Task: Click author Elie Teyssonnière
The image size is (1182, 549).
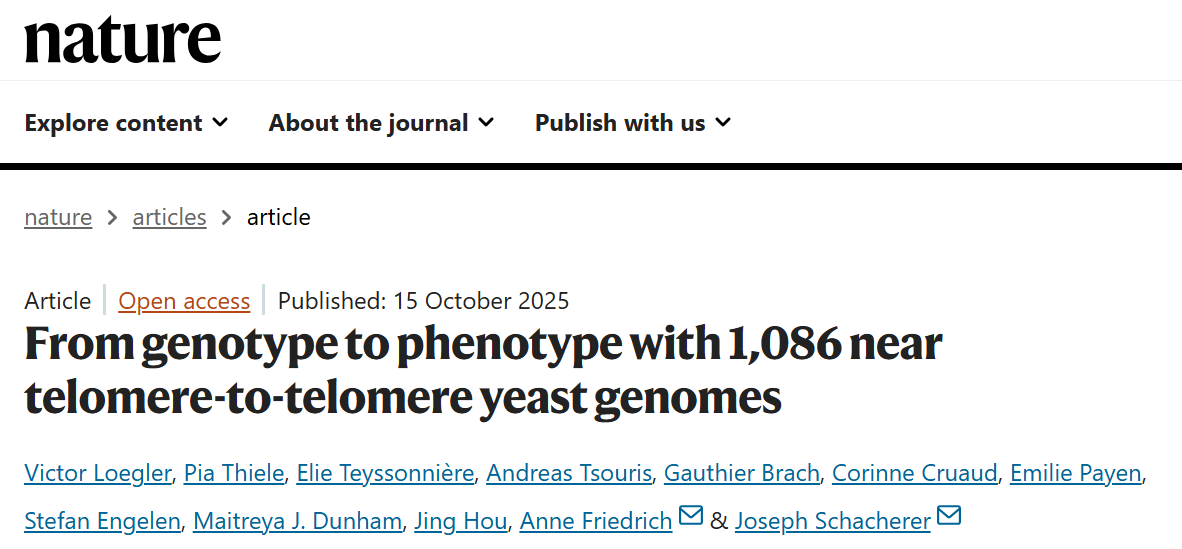Action: click(x=385, y=473)
